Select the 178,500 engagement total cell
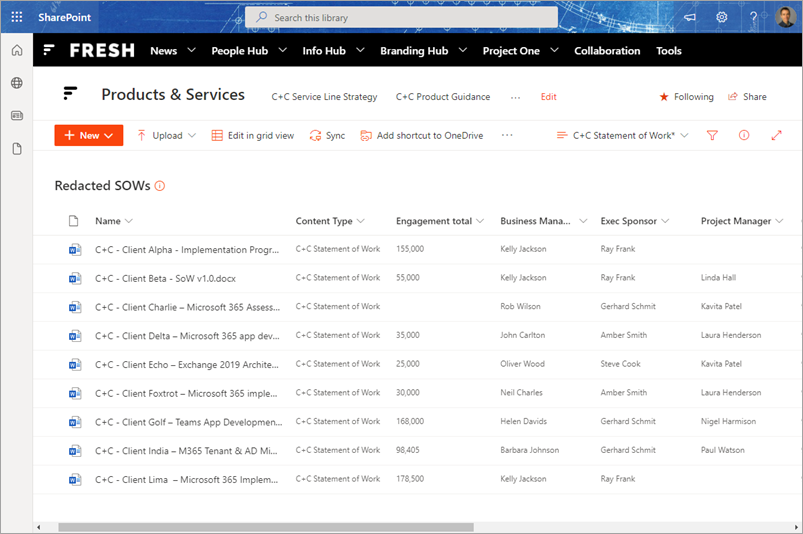 [410, 479]
